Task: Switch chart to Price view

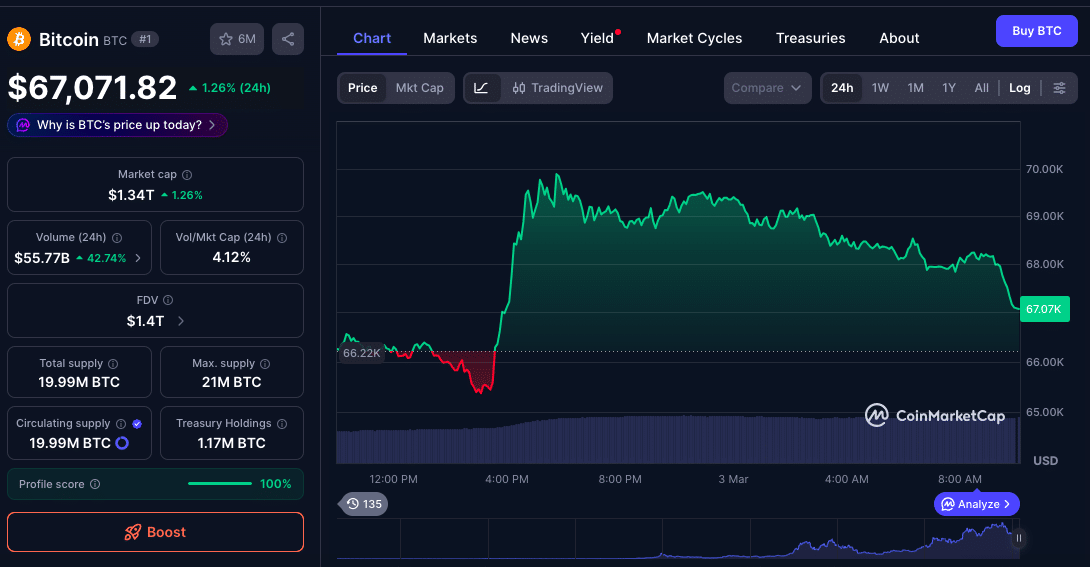Action: coord(362,88)
